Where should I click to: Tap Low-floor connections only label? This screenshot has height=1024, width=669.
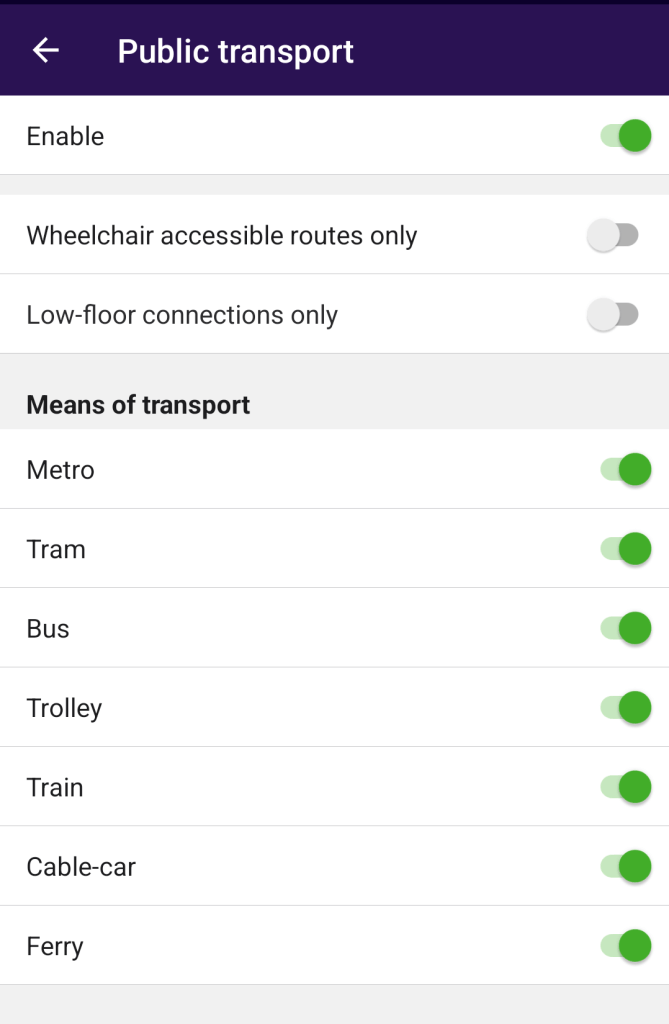[x=182, y=315]
